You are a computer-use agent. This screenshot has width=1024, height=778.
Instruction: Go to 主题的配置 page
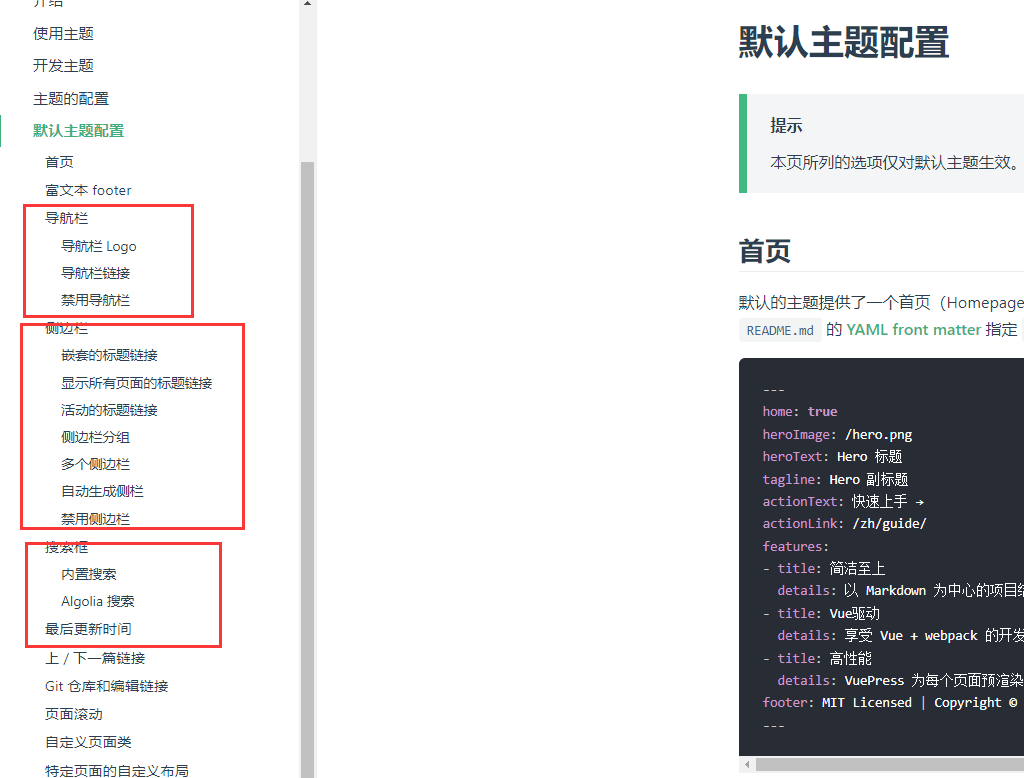click(x=71, y=99)
